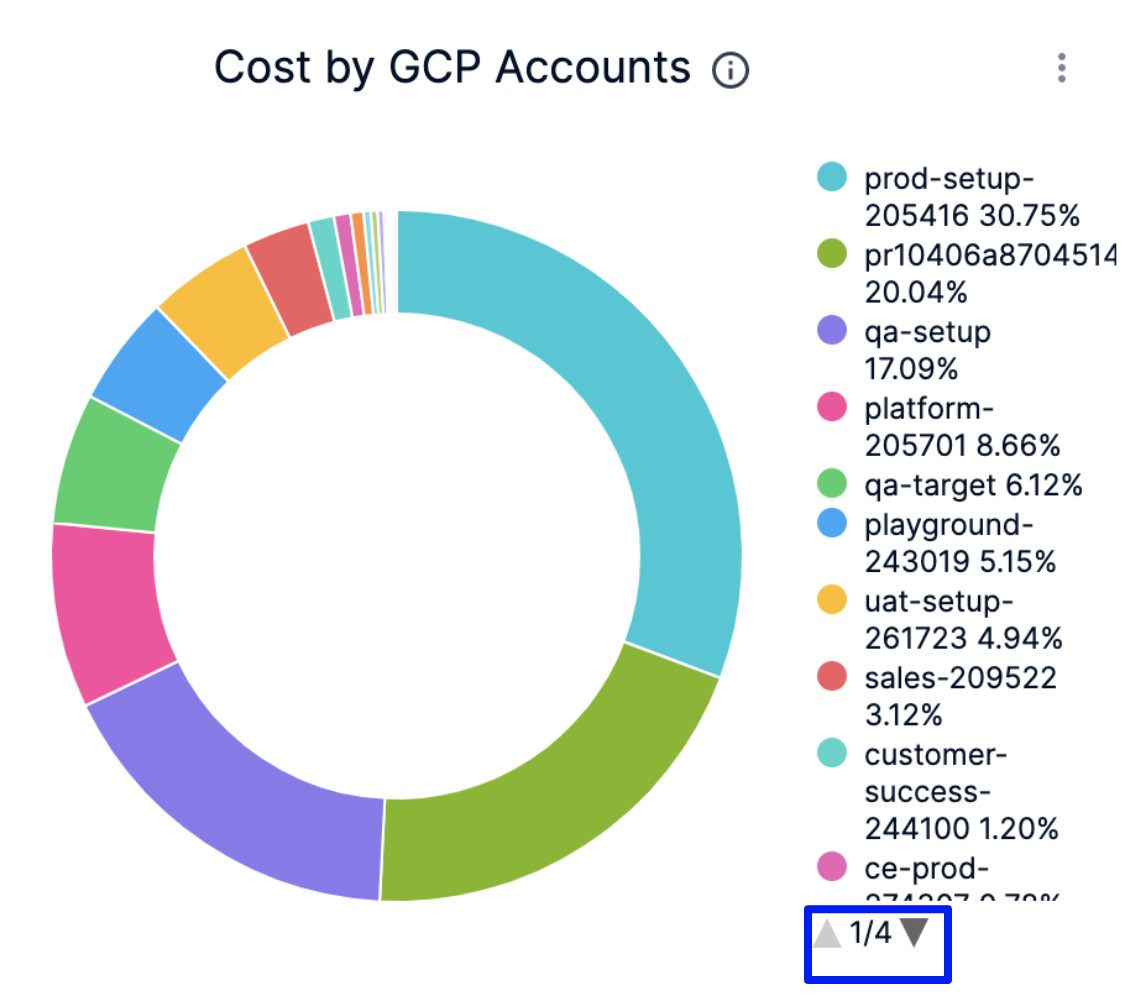Select the yellow donut segment
Screen dimensions: 1130x1006
coord(222,311)
